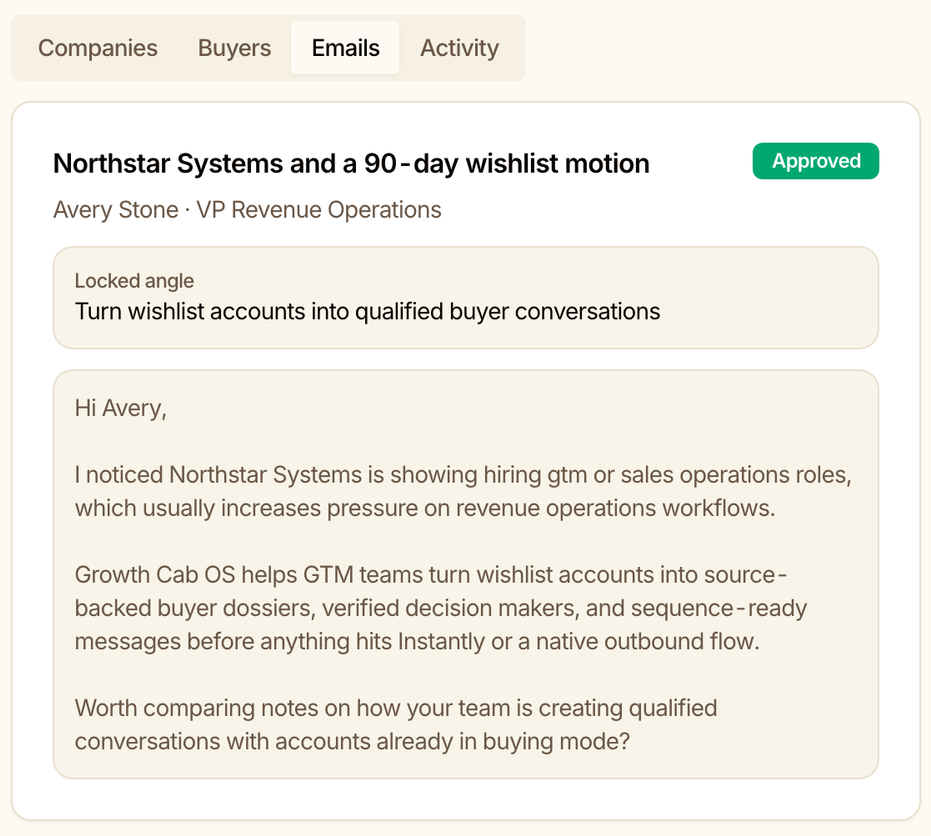
Task: Click the email subject 'Northstar Systems and a 90-day wishlist motion'
Action: coord(351,164)
